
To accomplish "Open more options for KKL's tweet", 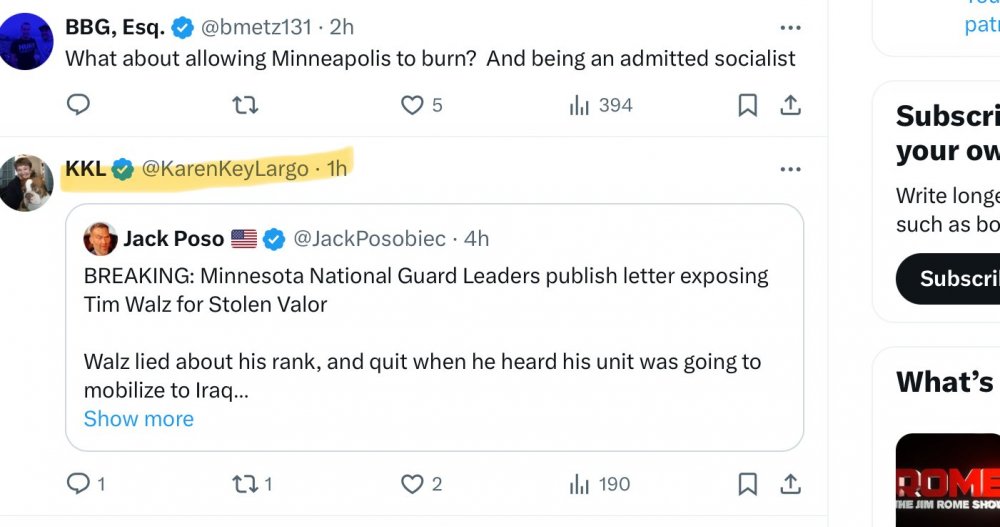I will point(790,169).
